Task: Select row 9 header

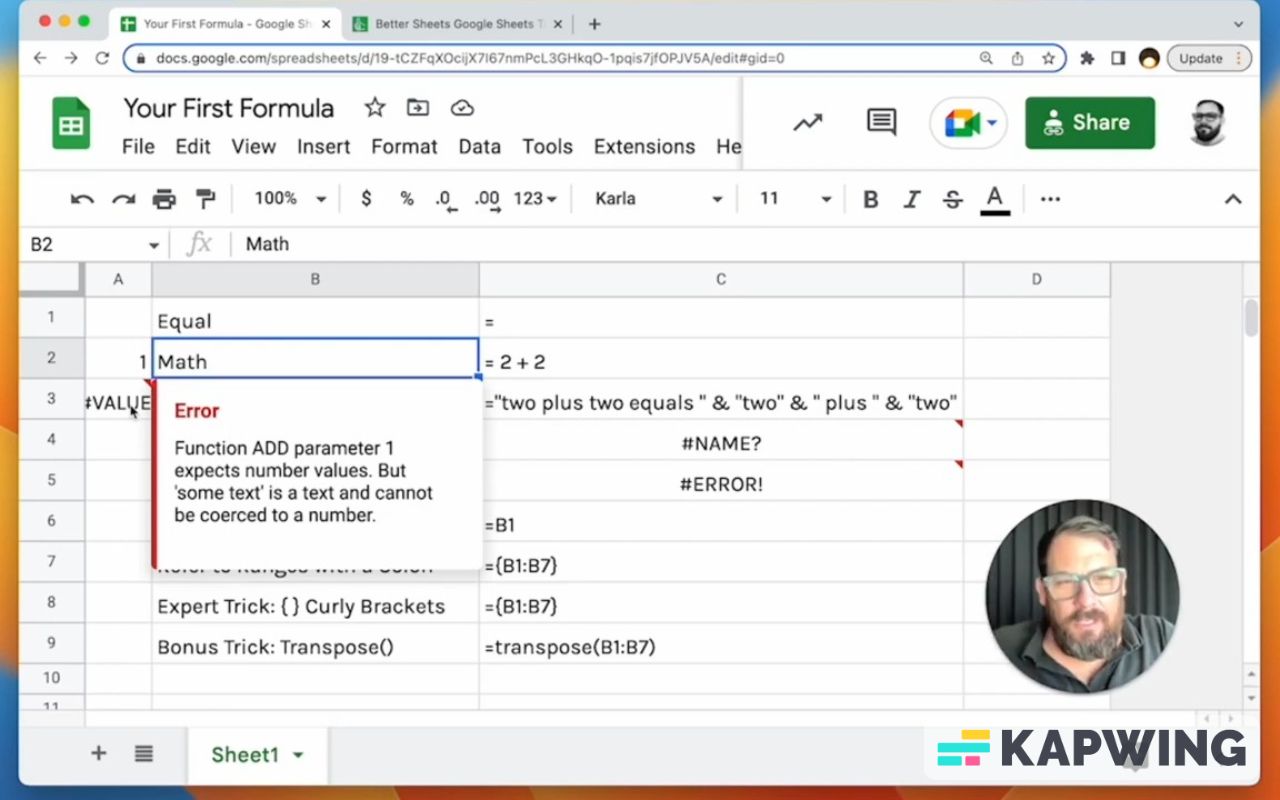Action: [x=51, y=643]
